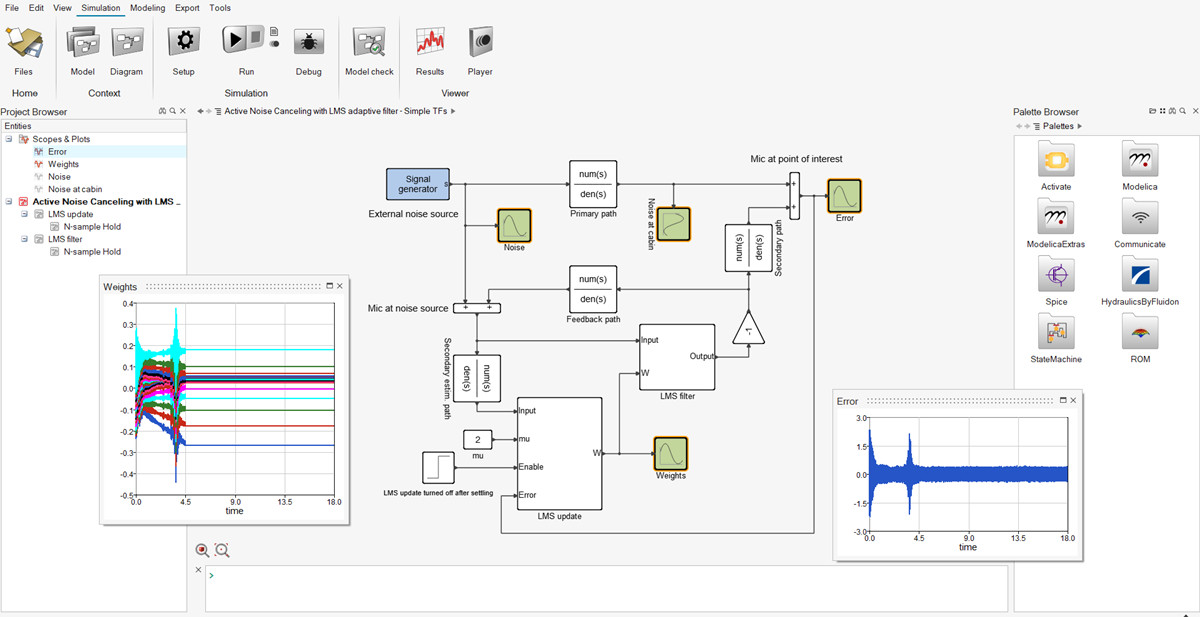Click the Diagram context icon

127,42
